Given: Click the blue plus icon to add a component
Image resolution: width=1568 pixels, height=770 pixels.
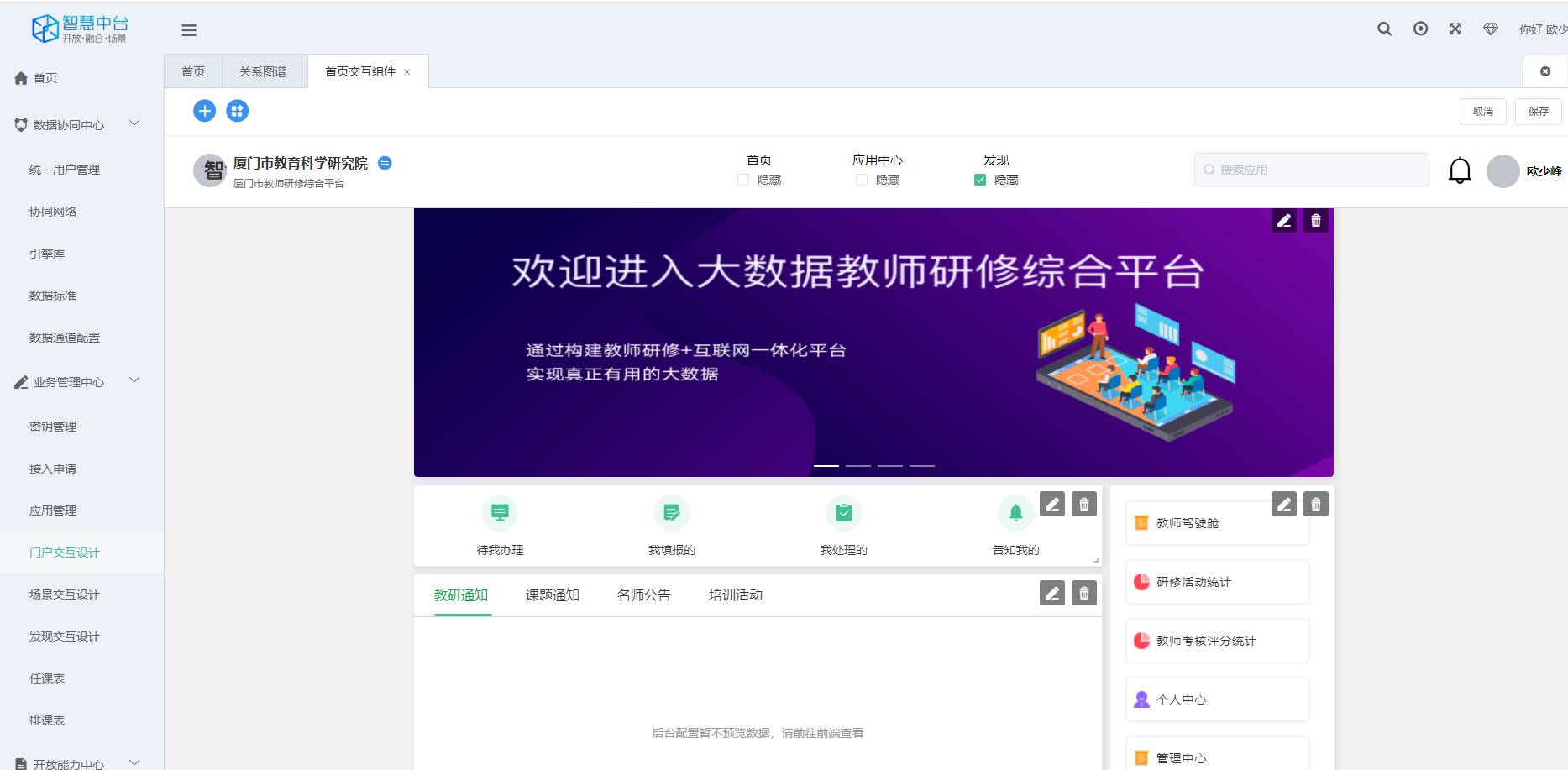Looking at the screenshot, I should click(204, 110).
